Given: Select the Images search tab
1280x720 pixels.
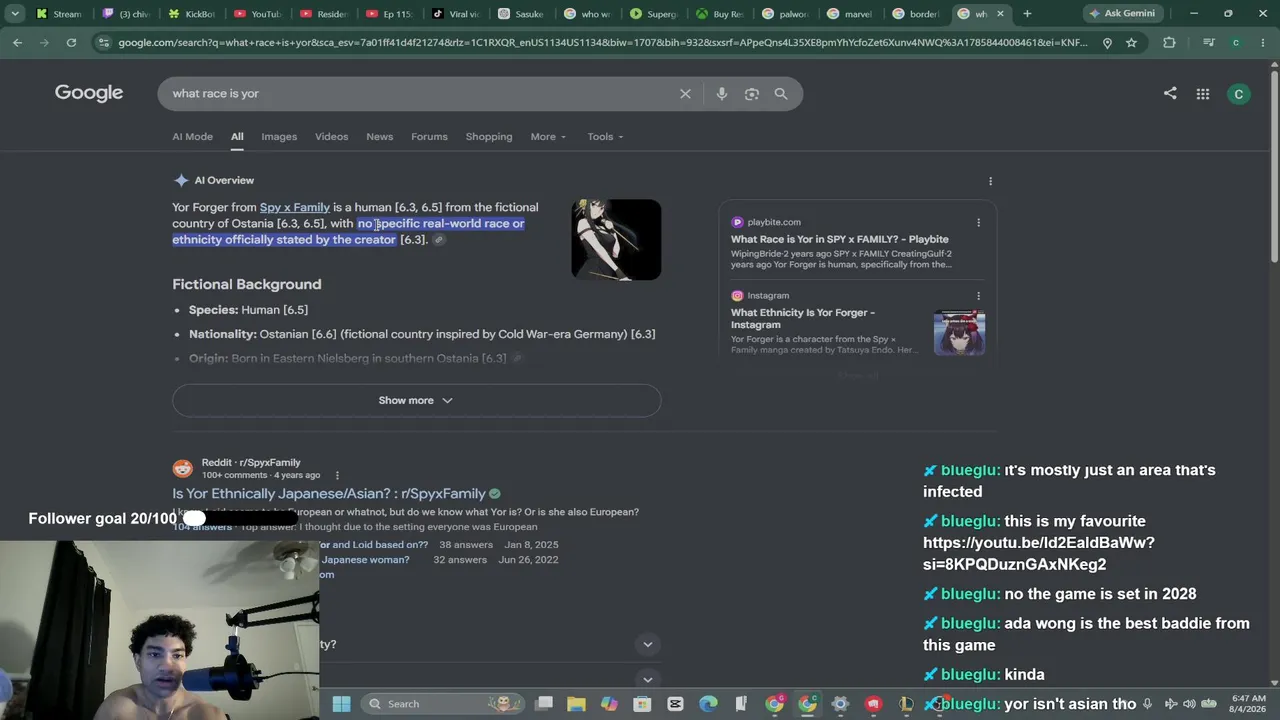Looking at the screenshot, I should [279, 137].
